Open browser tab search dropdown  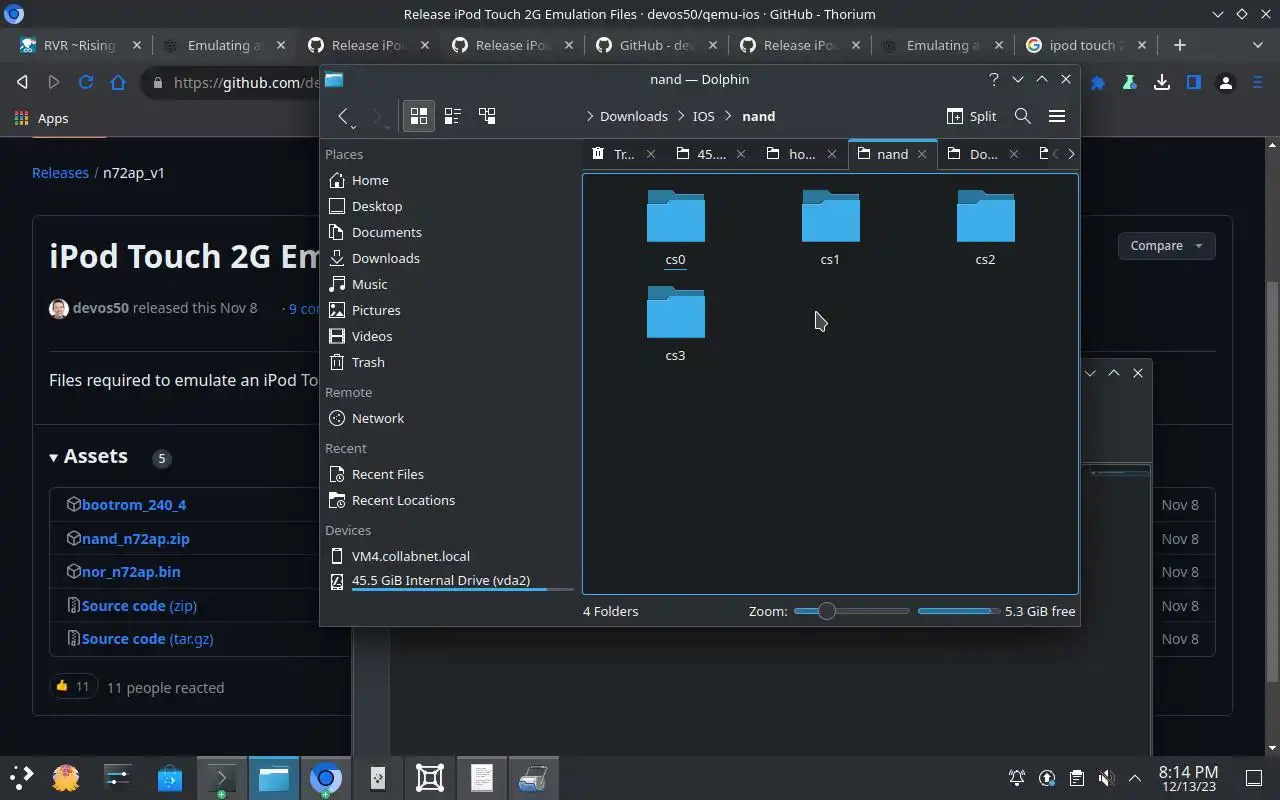1258,45
